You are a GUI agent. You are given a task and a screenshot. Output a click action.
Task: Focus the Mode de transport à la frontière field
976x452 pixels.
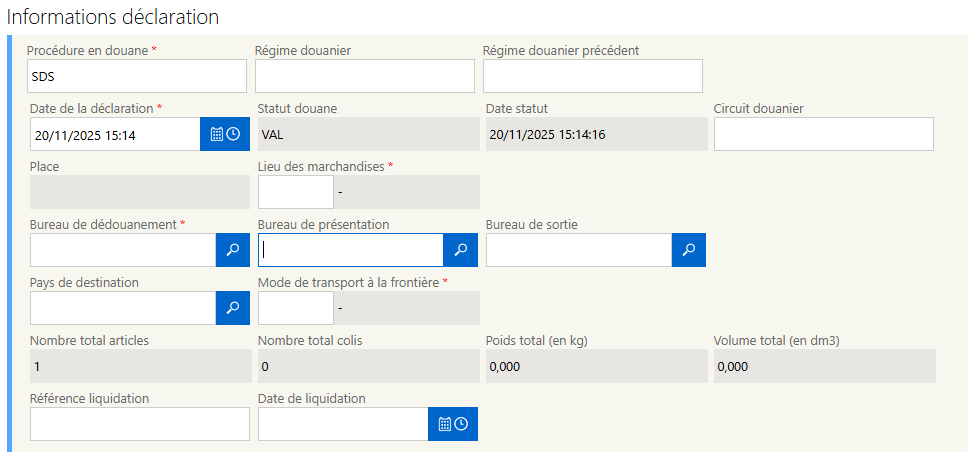pyautogui.click(x=295, y=308)
